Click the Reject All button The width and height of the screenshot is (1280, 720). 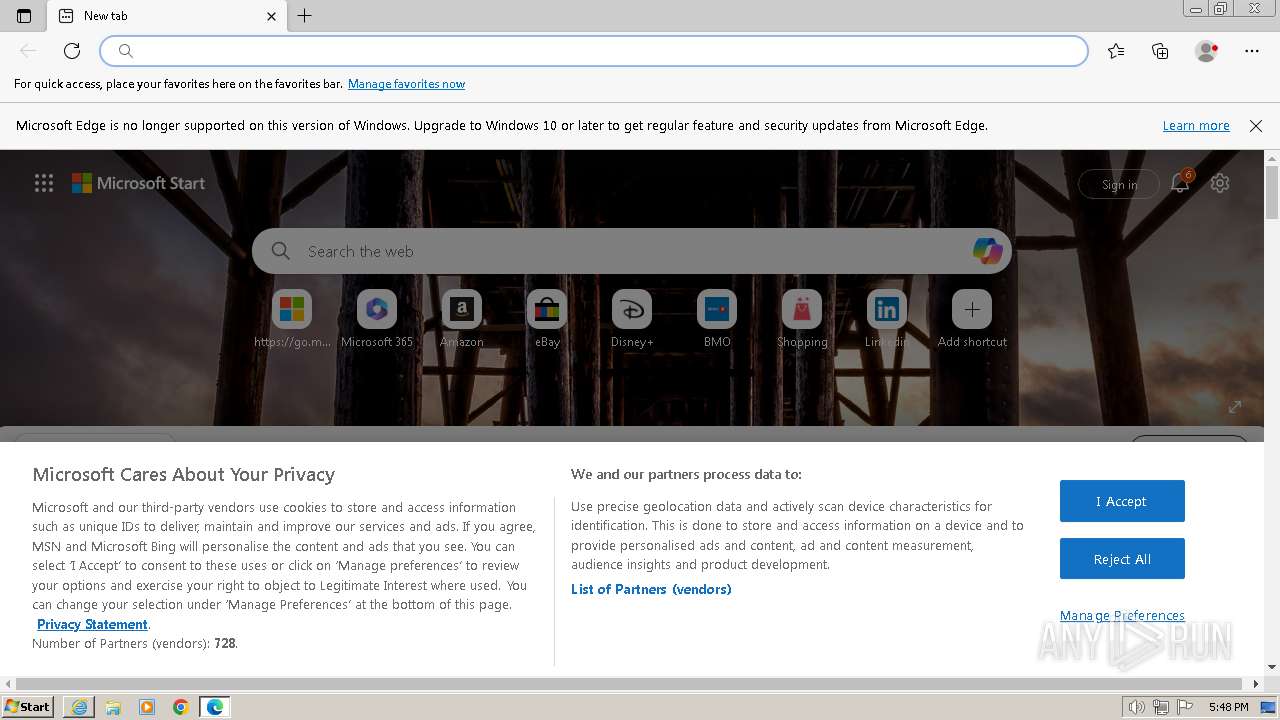(1122, 559)
